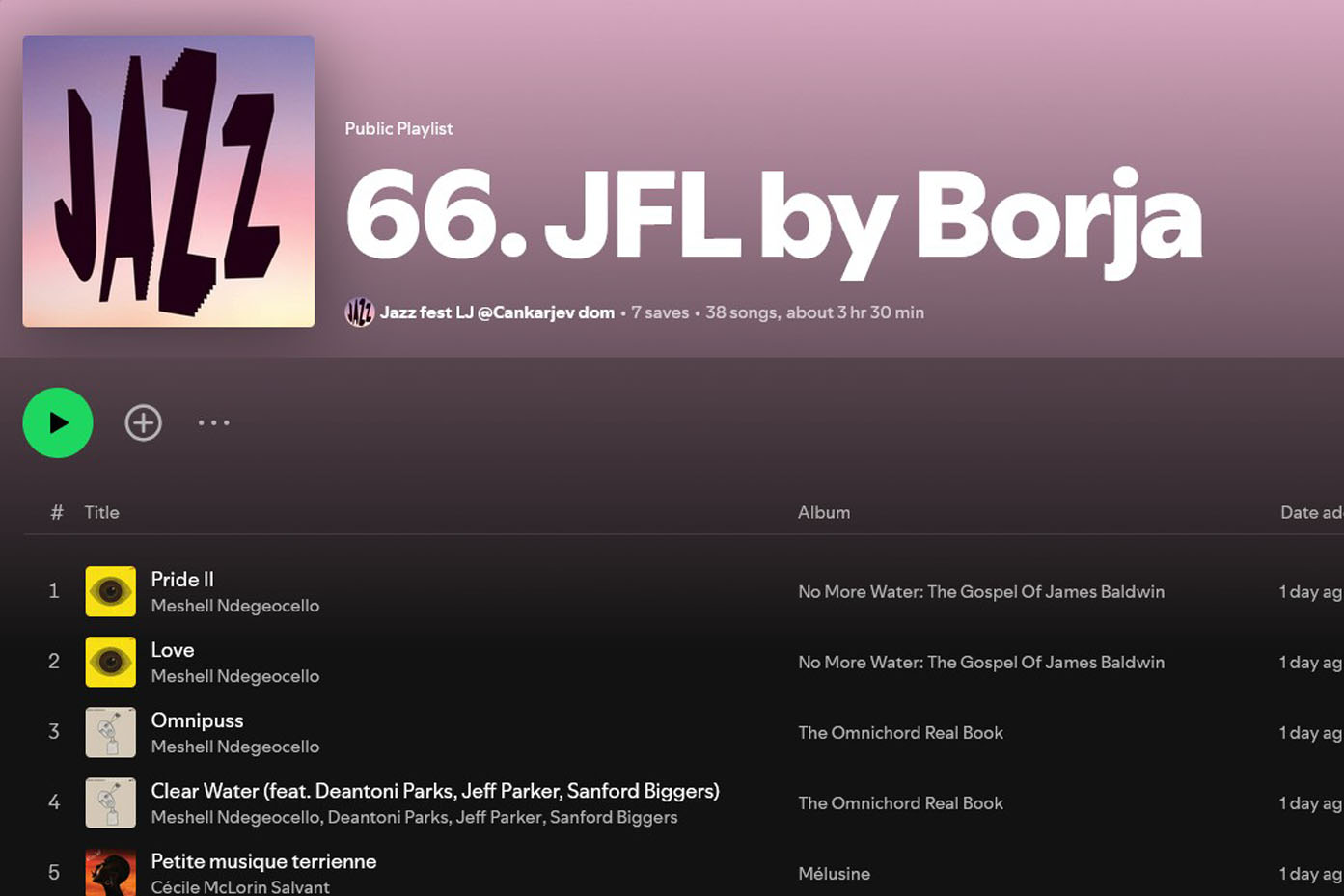
Task: Click the Jazz fest LJ profile avatar
Action: click(x=359, y=312)
